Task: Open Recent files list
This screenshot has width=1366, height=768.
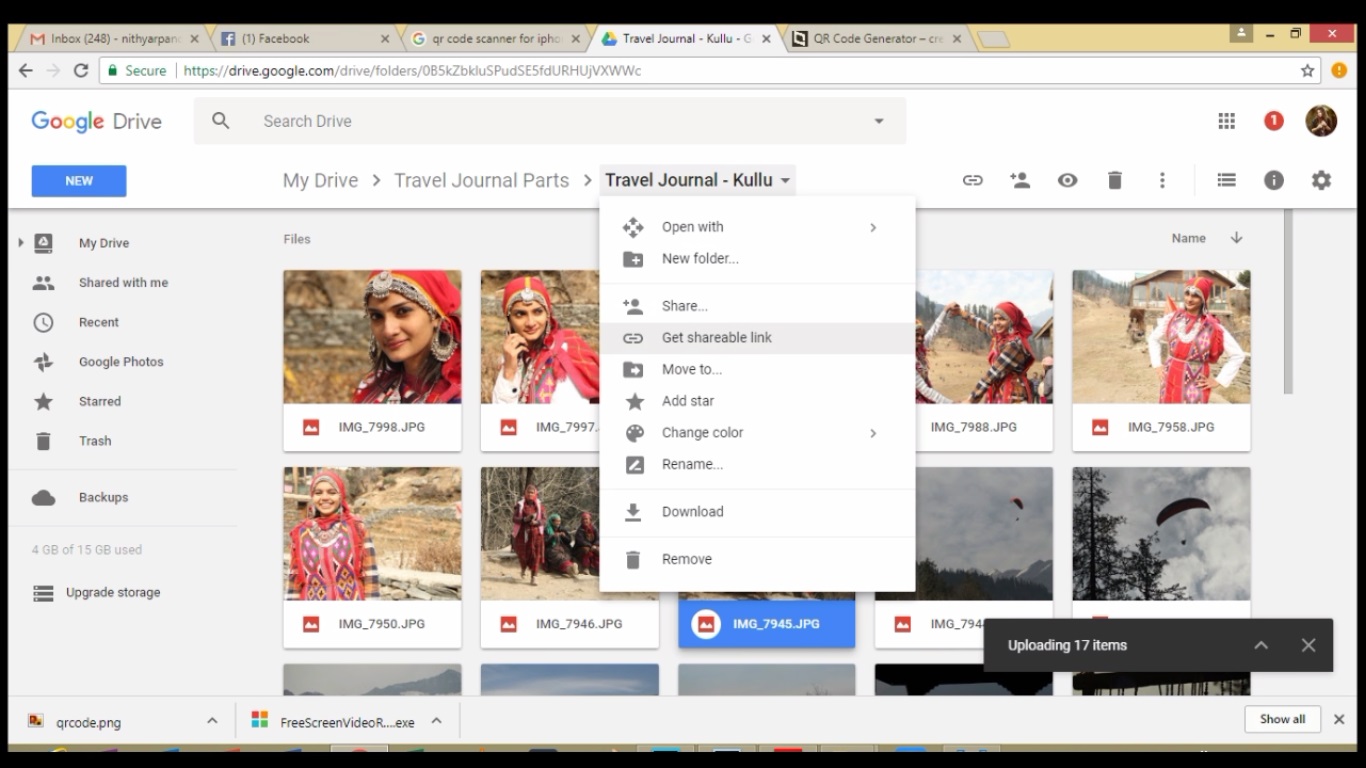Action: (99, 322)
